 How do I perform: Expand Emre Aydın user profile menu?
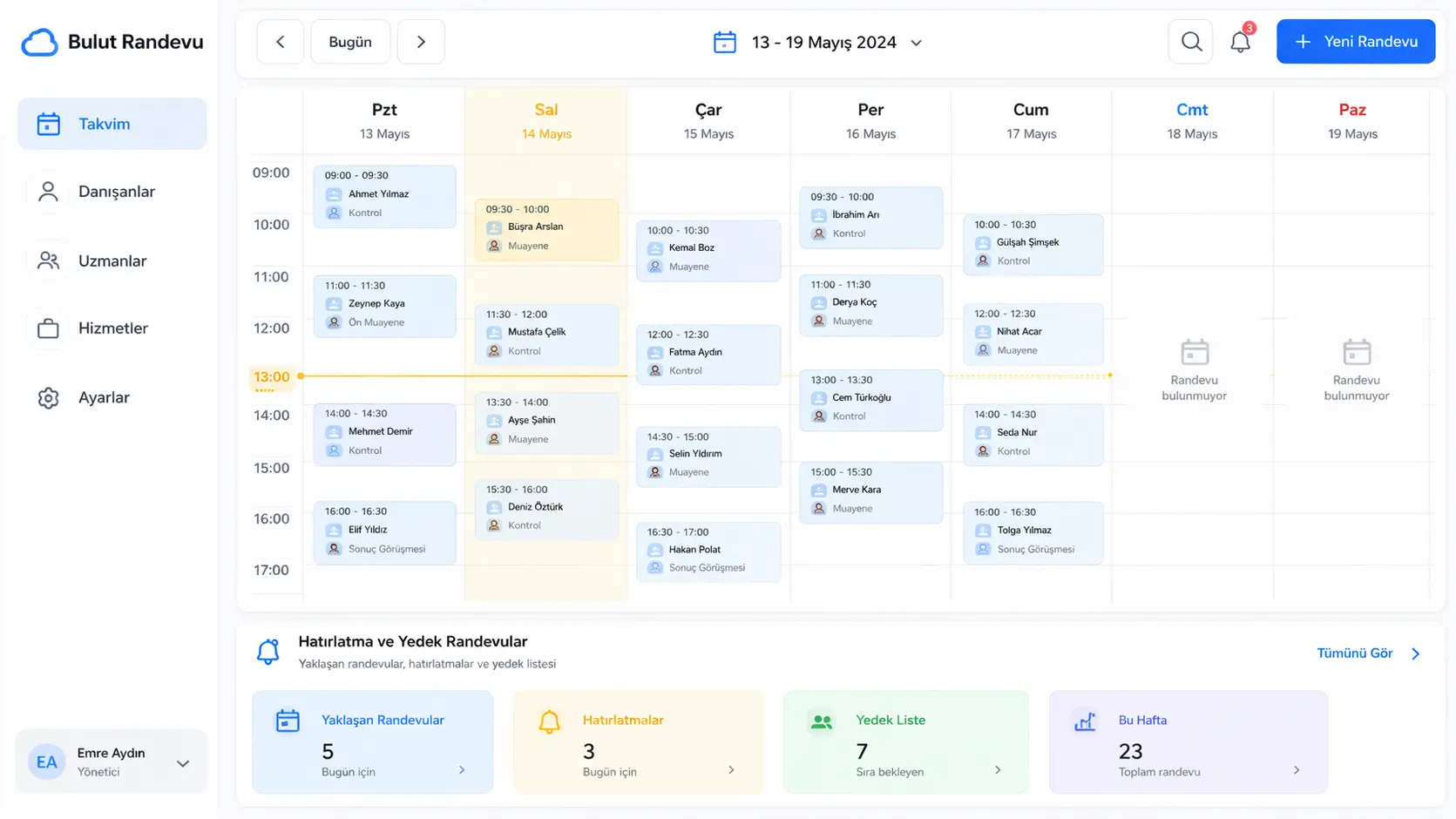pos(183,763)
